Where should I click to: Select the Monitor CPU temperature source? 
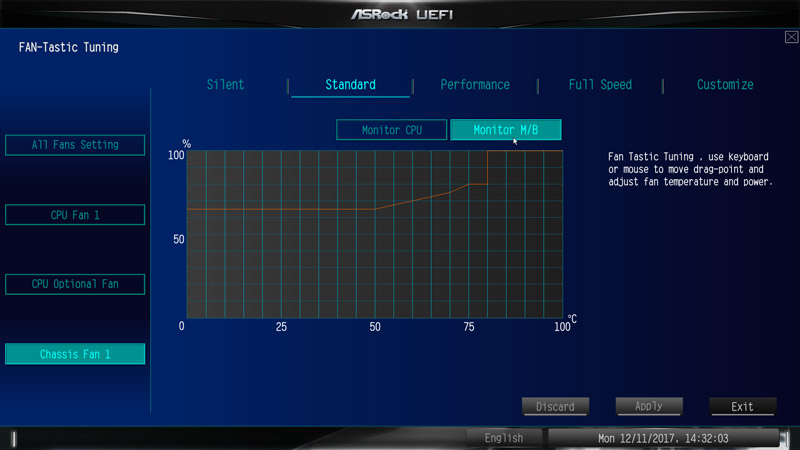pos(392,130)
